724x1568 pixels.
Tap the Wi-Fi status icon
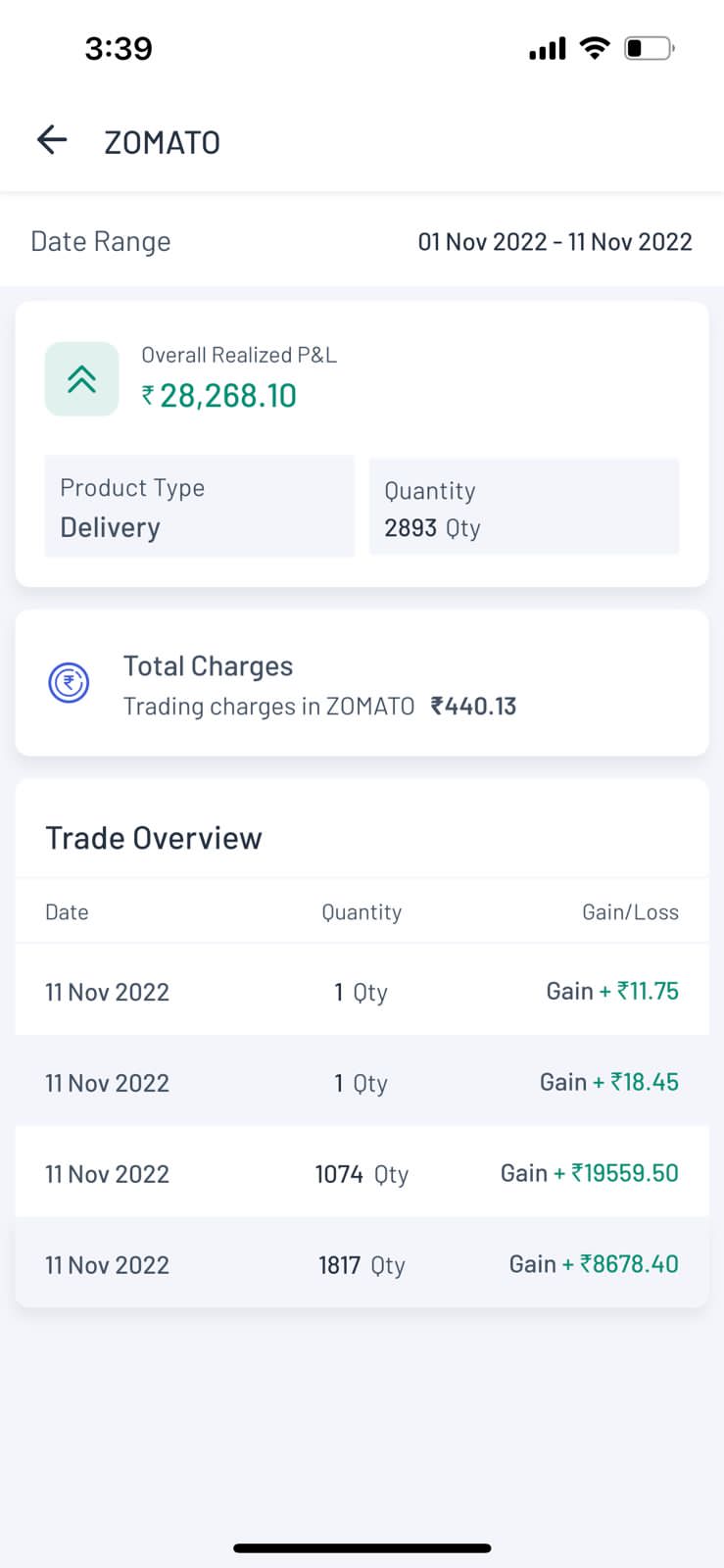point(594,48)
